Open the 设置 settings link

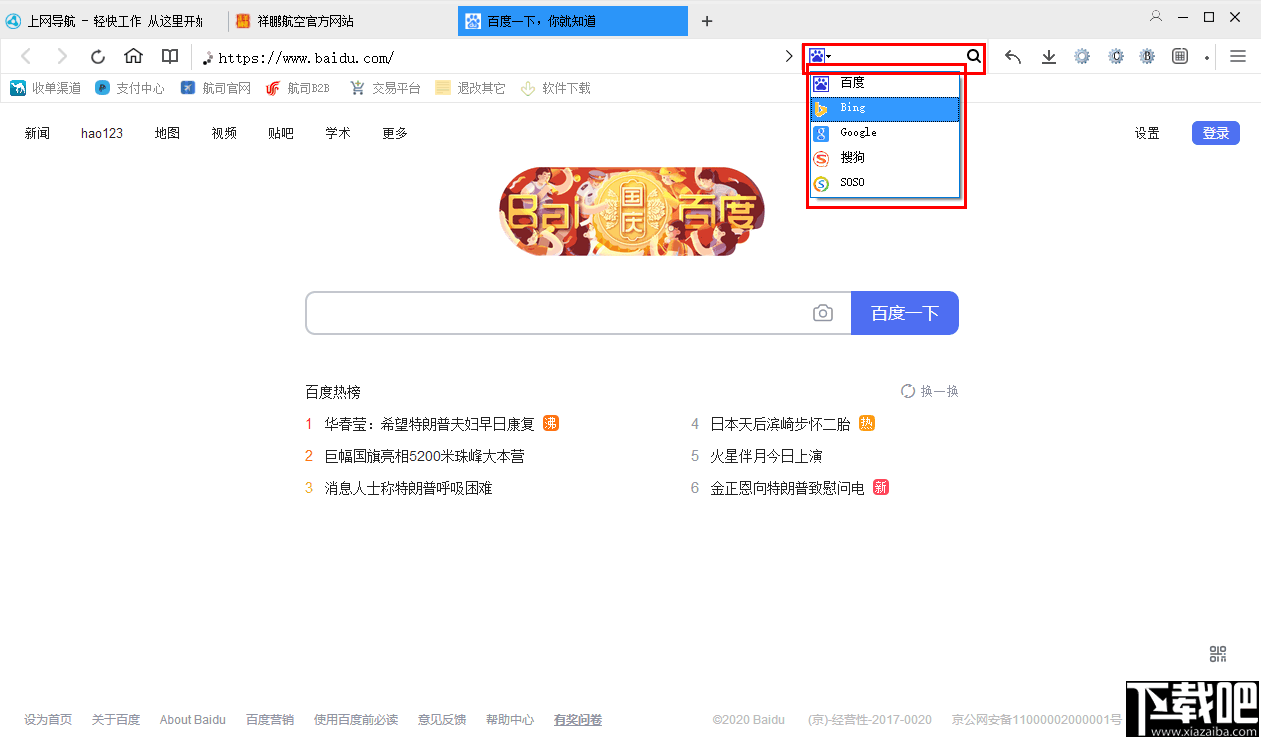click(x=1147, y=133)
